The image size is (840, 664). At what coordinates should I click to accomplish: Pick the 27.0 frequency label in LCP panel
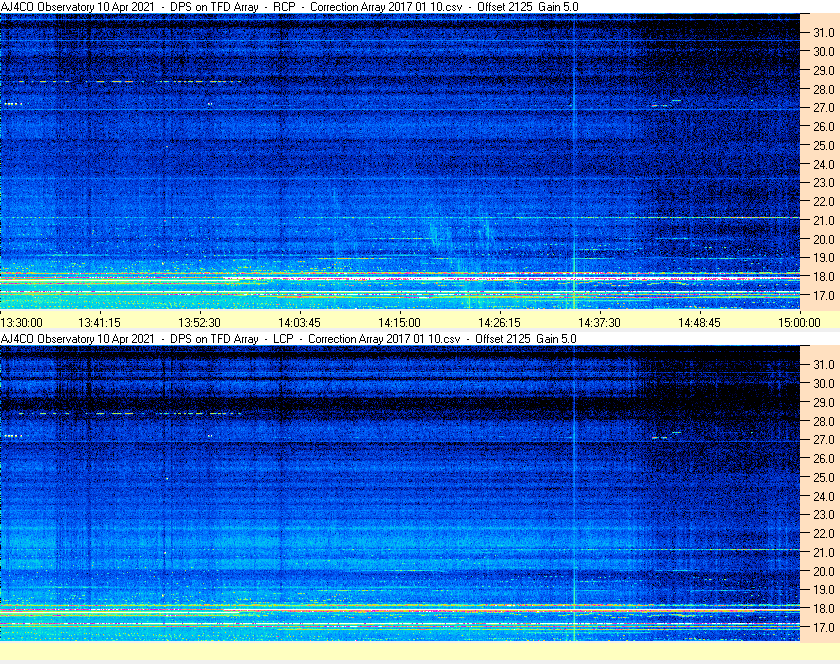824,439
